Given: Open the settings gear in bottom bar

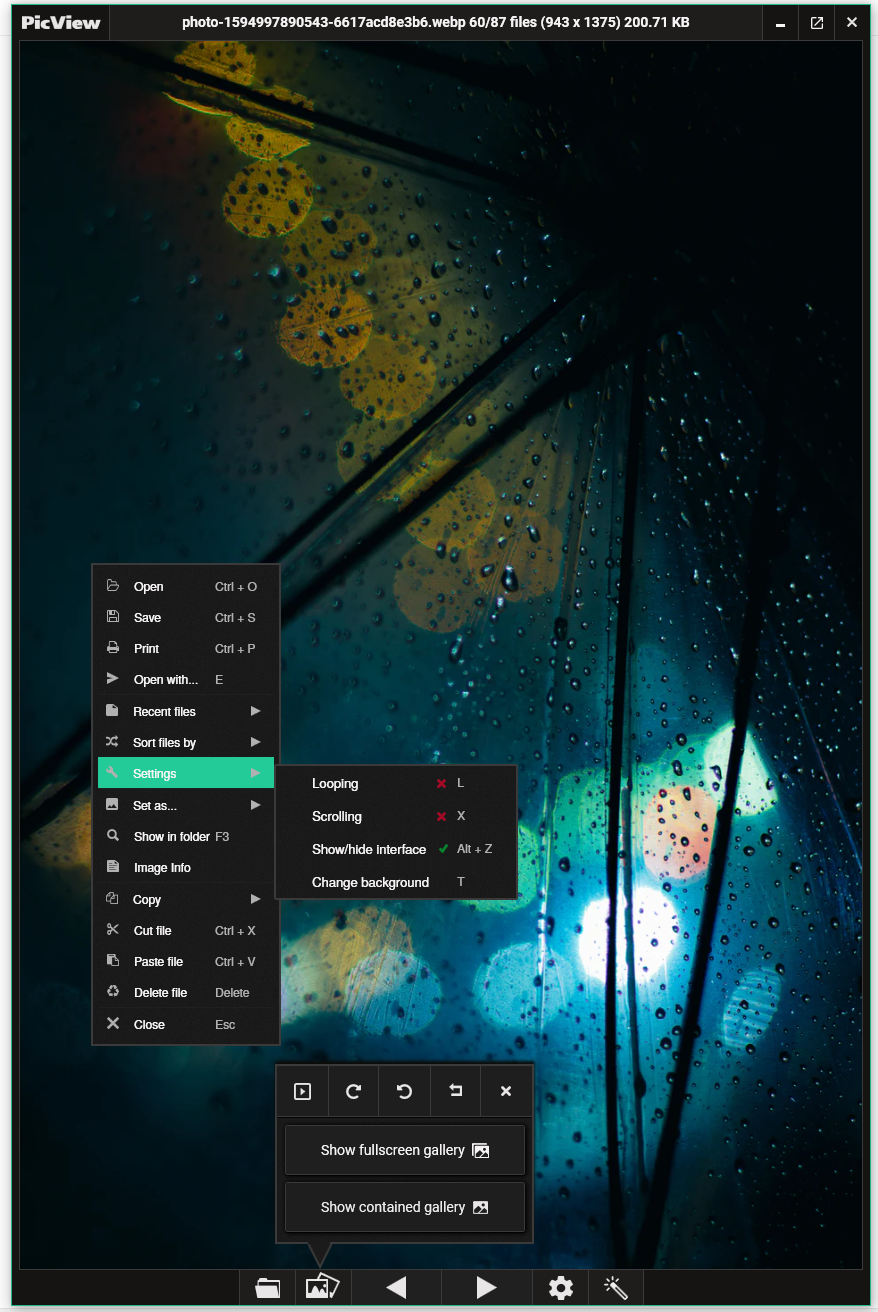Looking at the screenshot, I should click(560, 1288).
